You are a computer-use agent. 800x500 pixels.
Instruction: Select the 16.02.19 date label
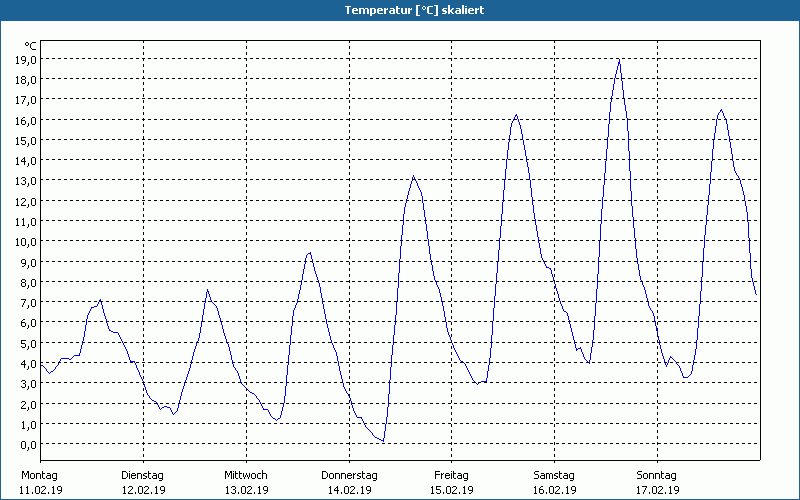(x=554, y=490)
